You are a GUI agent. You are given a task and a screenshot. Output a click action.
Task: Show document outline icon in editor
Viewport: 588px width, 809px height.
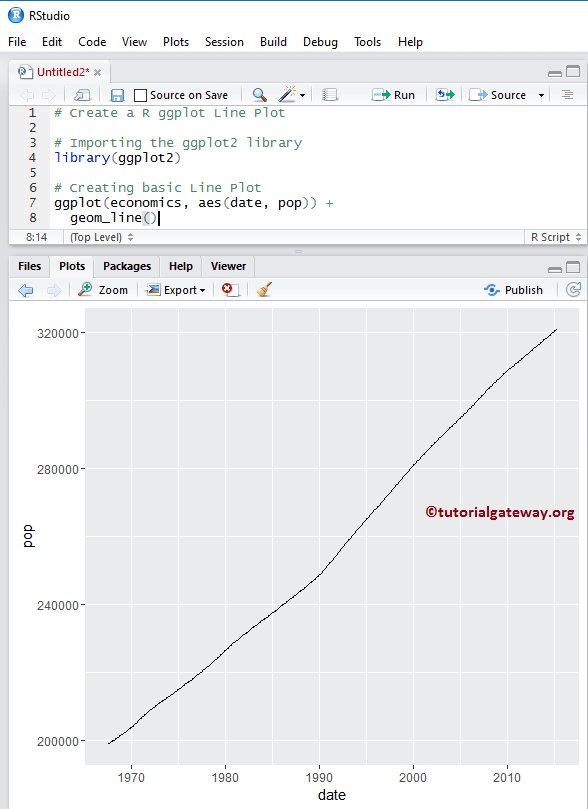tap(567, 94)
